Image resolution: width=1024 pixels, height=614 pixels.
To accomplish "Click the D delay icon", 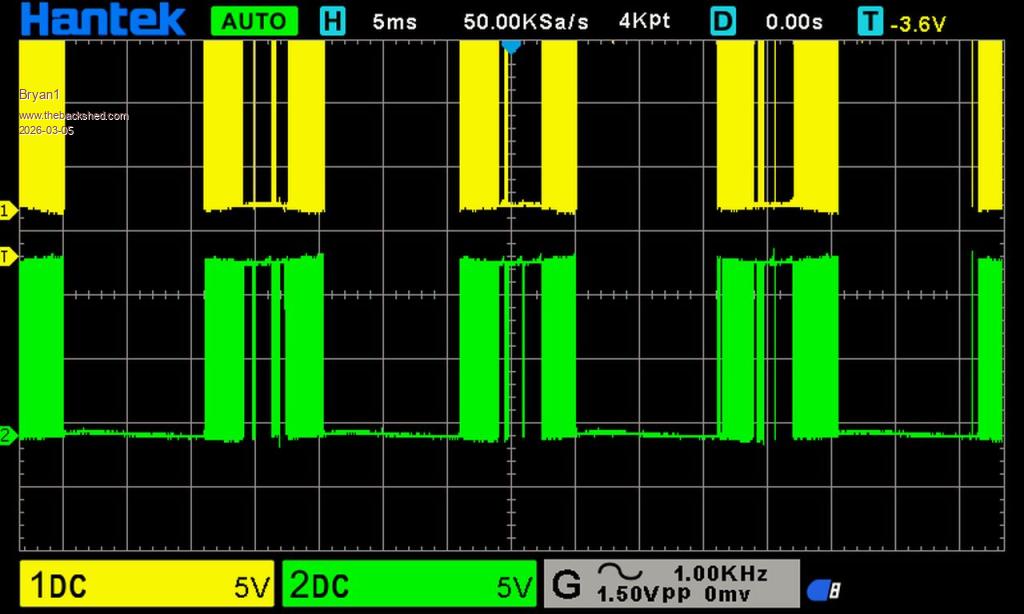I will point(724,21).
